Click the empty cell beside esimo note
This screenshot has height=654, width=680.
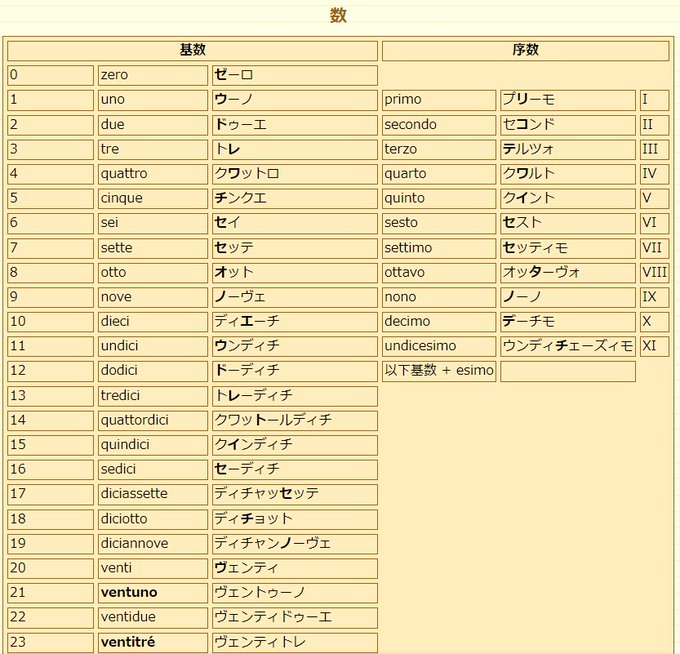pos(568,372)
